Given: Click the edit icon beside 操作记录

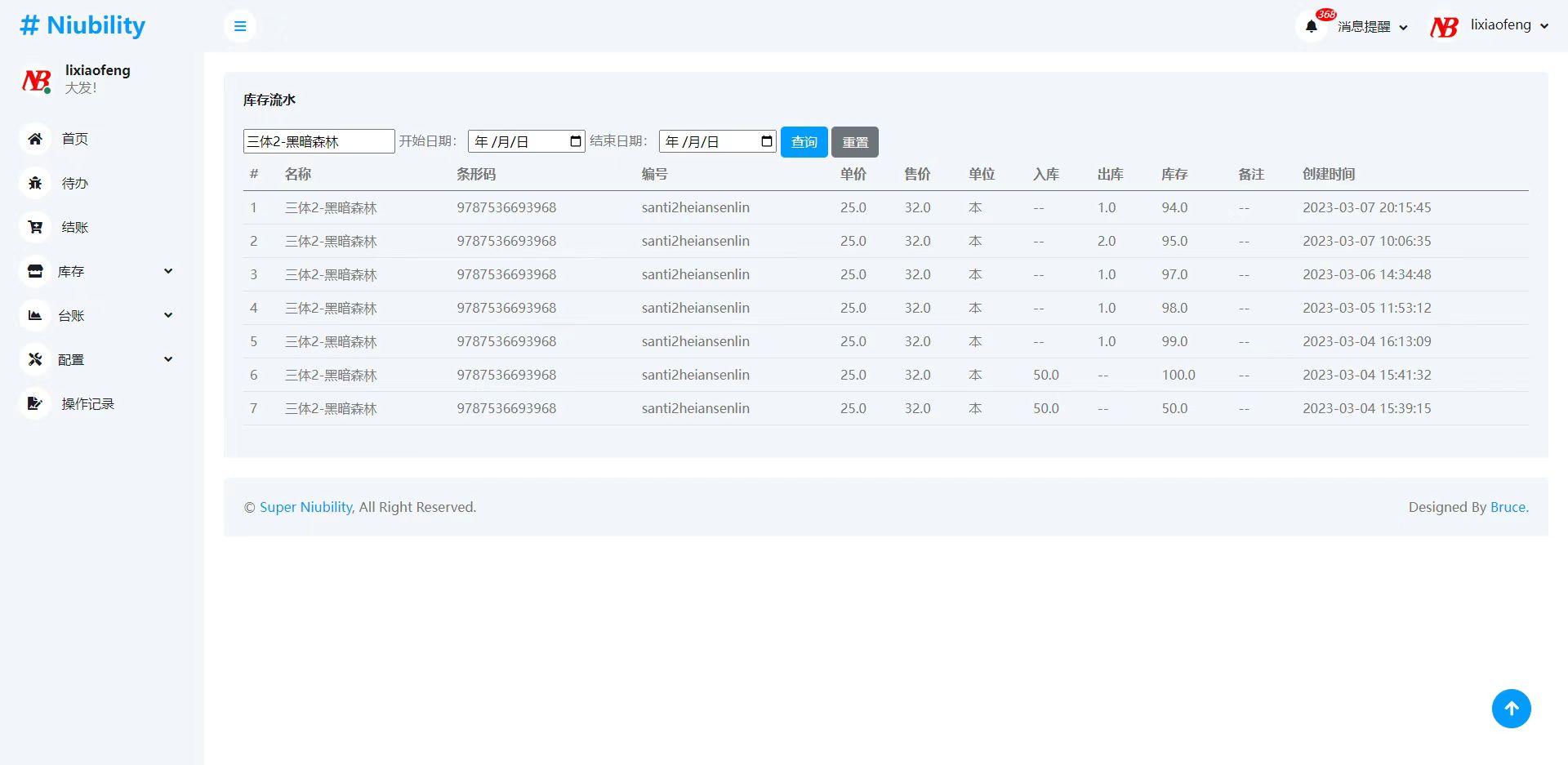Looking at the screenshot, I should pyautogui.click(x=35, y=403).
